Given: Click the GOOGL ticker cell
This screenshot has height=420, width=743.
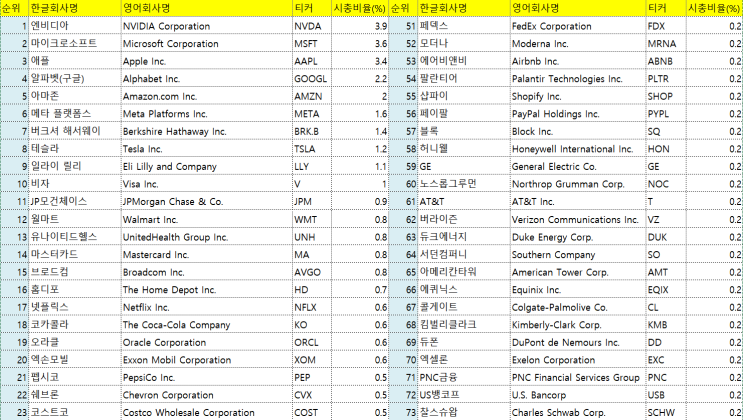Looking at the screenshot, I should pos(311,79).
